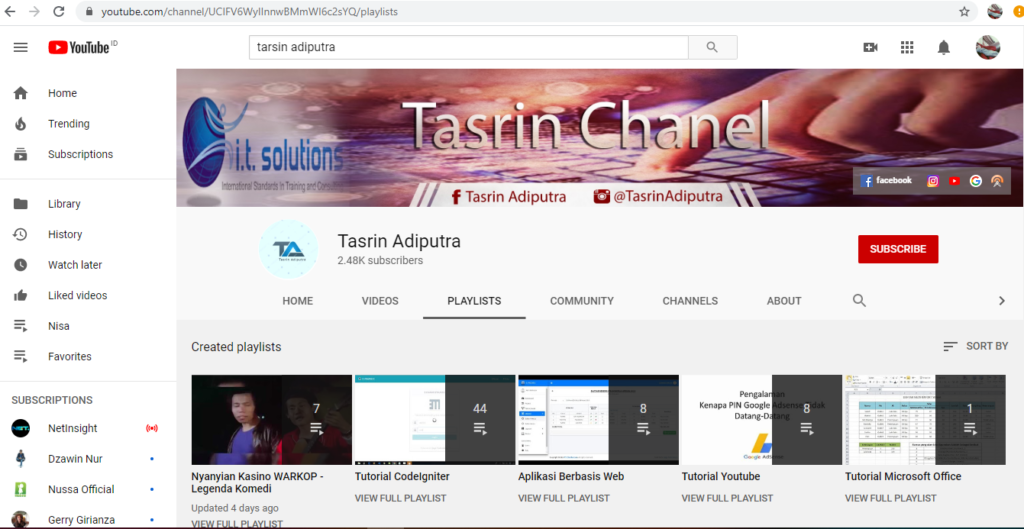Image resolution: width=1024 pixels, height=529 pixels.
Task: Click the Instagram icon on banner
Action: [x=933, y=182]
